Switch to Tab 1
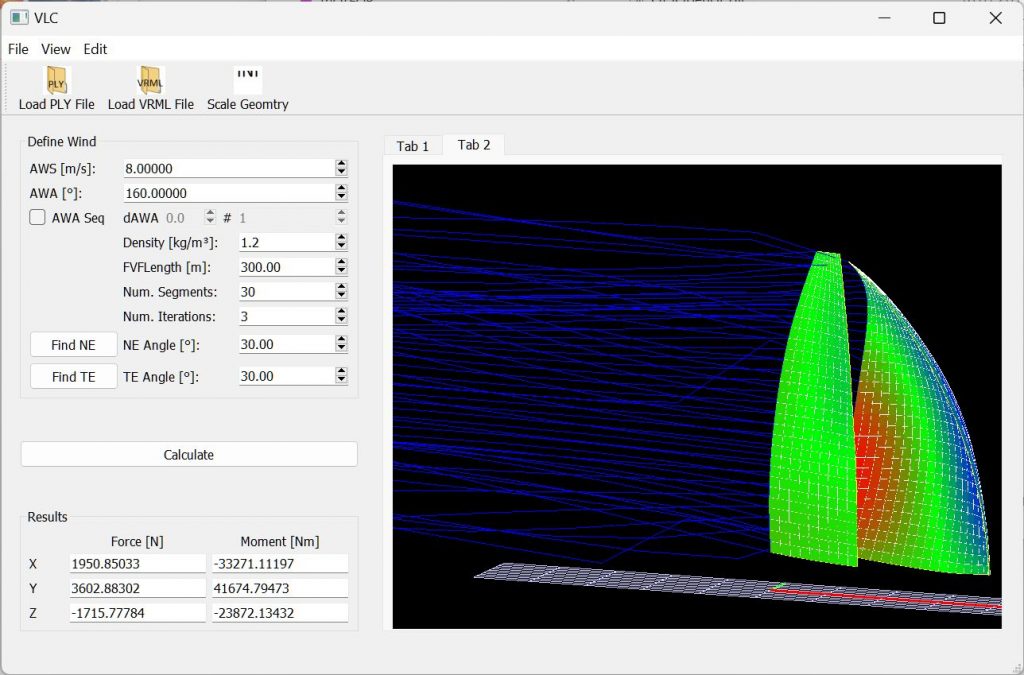Screen dimensions: 1024x675 tap(412, 146)
